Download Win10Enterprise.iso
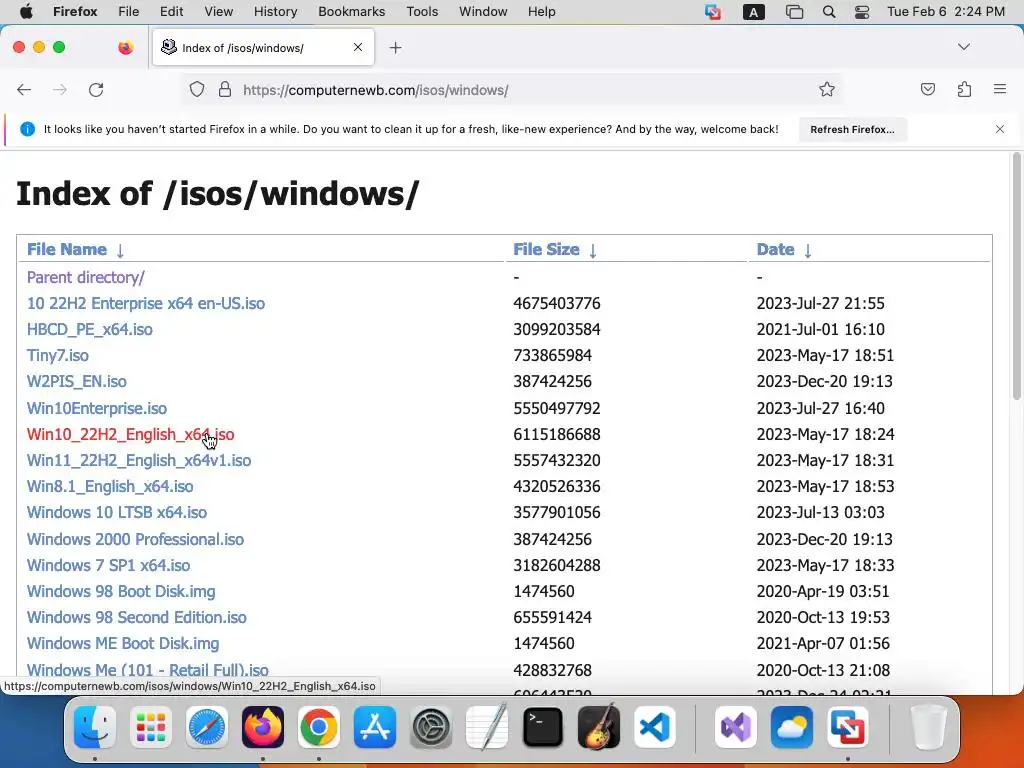Image resolution: width=1024 pixels, height=768 pixels. coord(97,408)
